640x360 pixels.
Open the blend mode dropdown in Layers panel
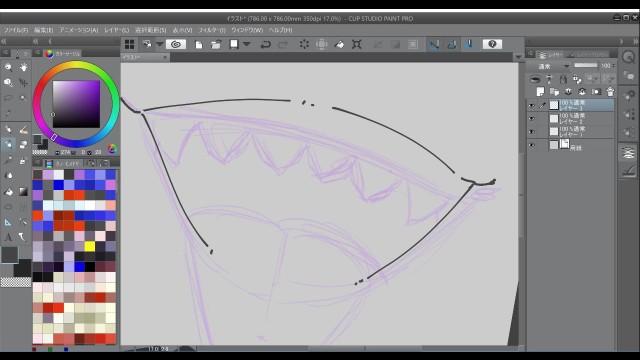pos(549,66)
